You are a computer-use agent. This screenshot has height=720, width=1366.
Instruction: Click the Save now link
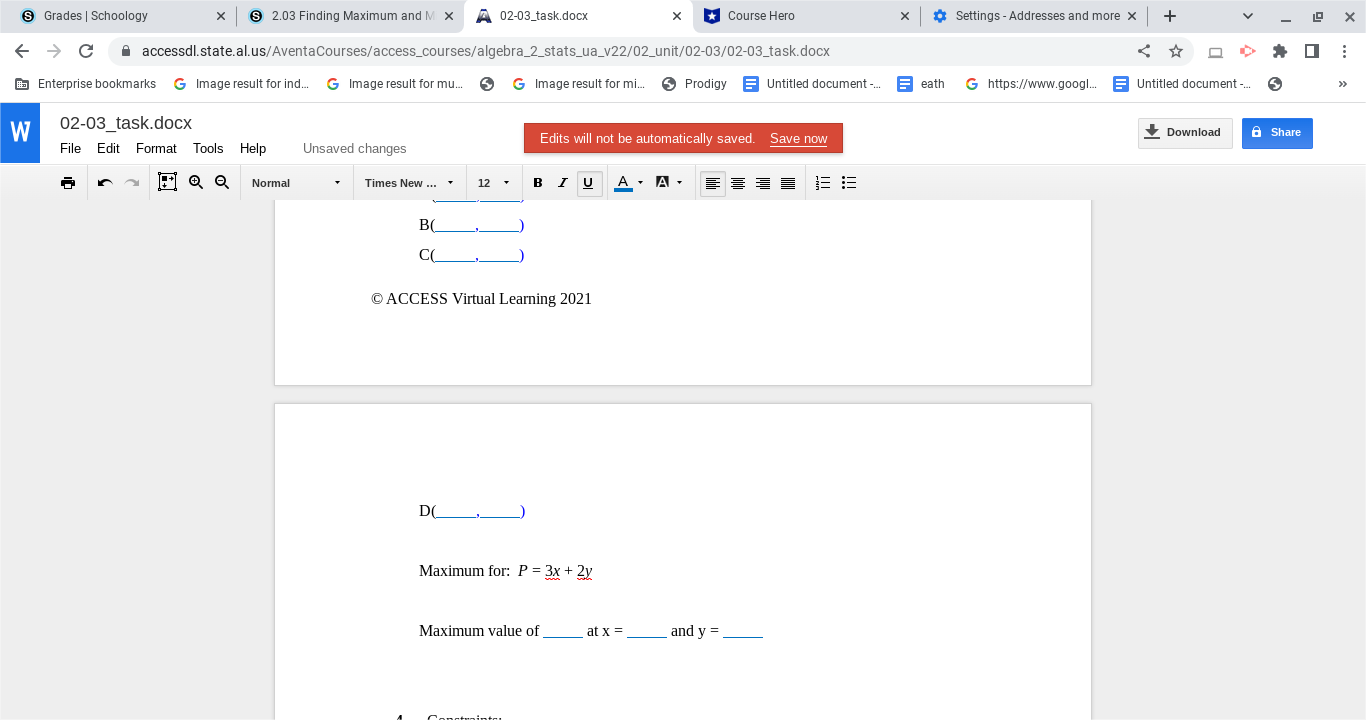[x=797, y=139]
